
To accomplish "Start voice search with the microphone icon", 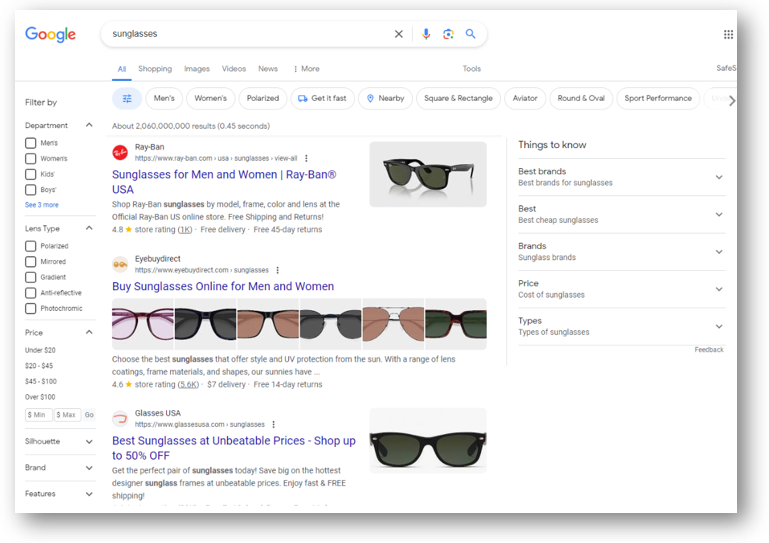I will pos(426,34).
